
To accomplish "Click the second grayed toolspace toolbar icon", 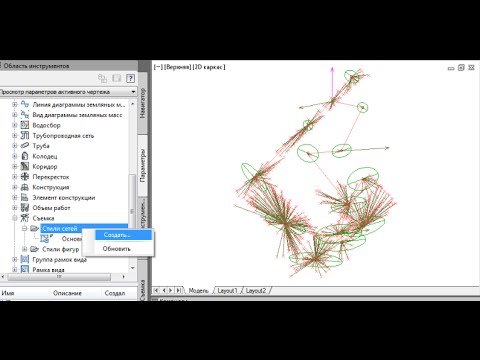I will click(116, 78).
